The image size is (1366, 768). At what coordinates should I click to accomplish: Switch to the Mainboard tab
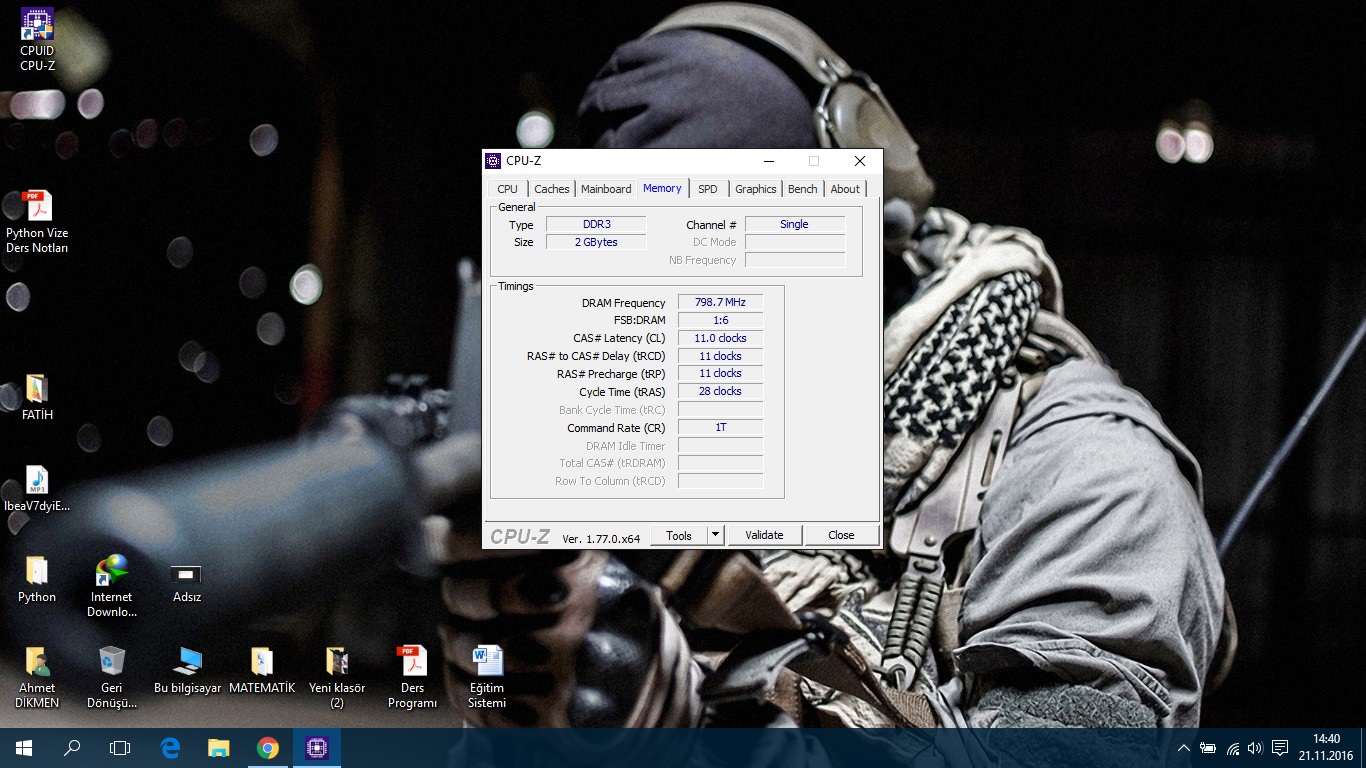(x=606, y=189)
